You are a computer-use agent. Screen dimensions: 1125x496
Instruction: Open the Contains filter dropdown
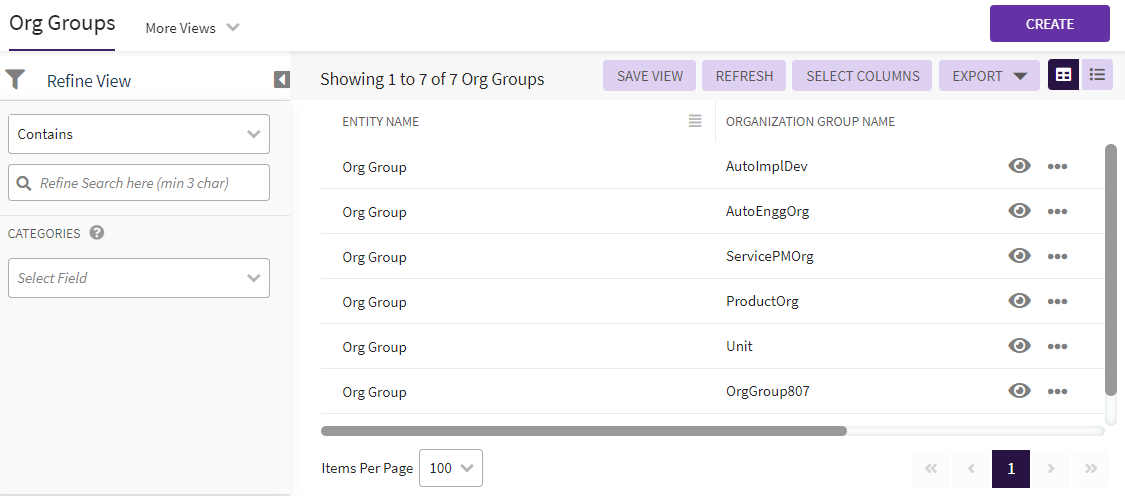coord(139,134)
